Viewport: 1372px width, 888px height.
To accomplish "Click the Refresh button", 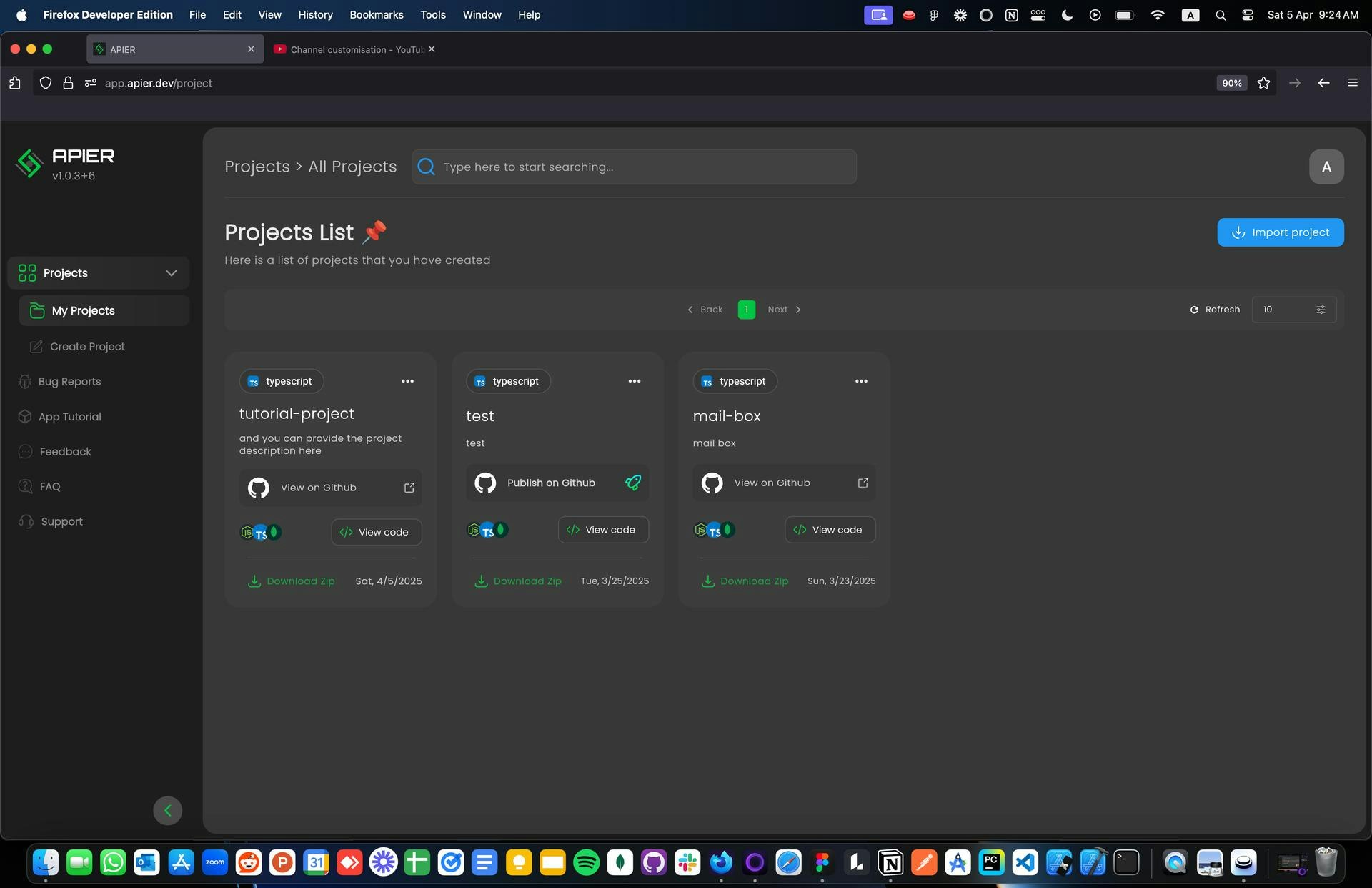I will (x=1215, y=310).
